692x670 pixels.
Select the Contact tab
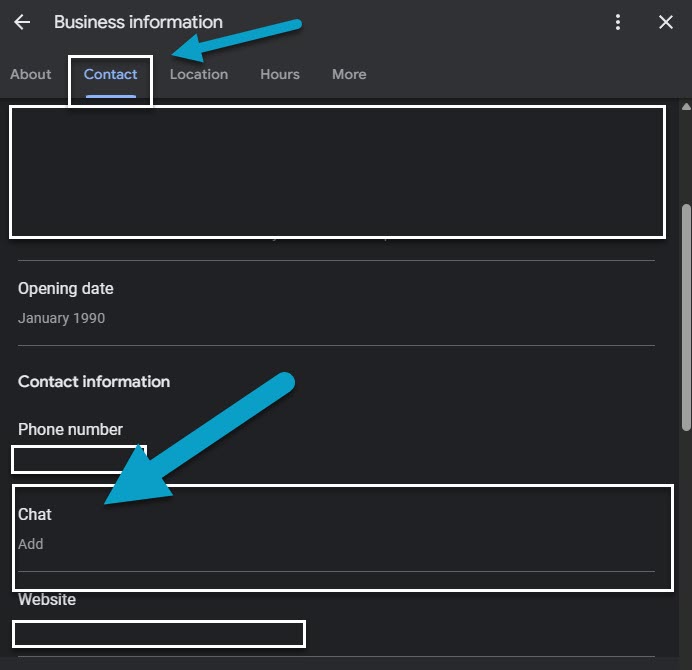(110, 74)
